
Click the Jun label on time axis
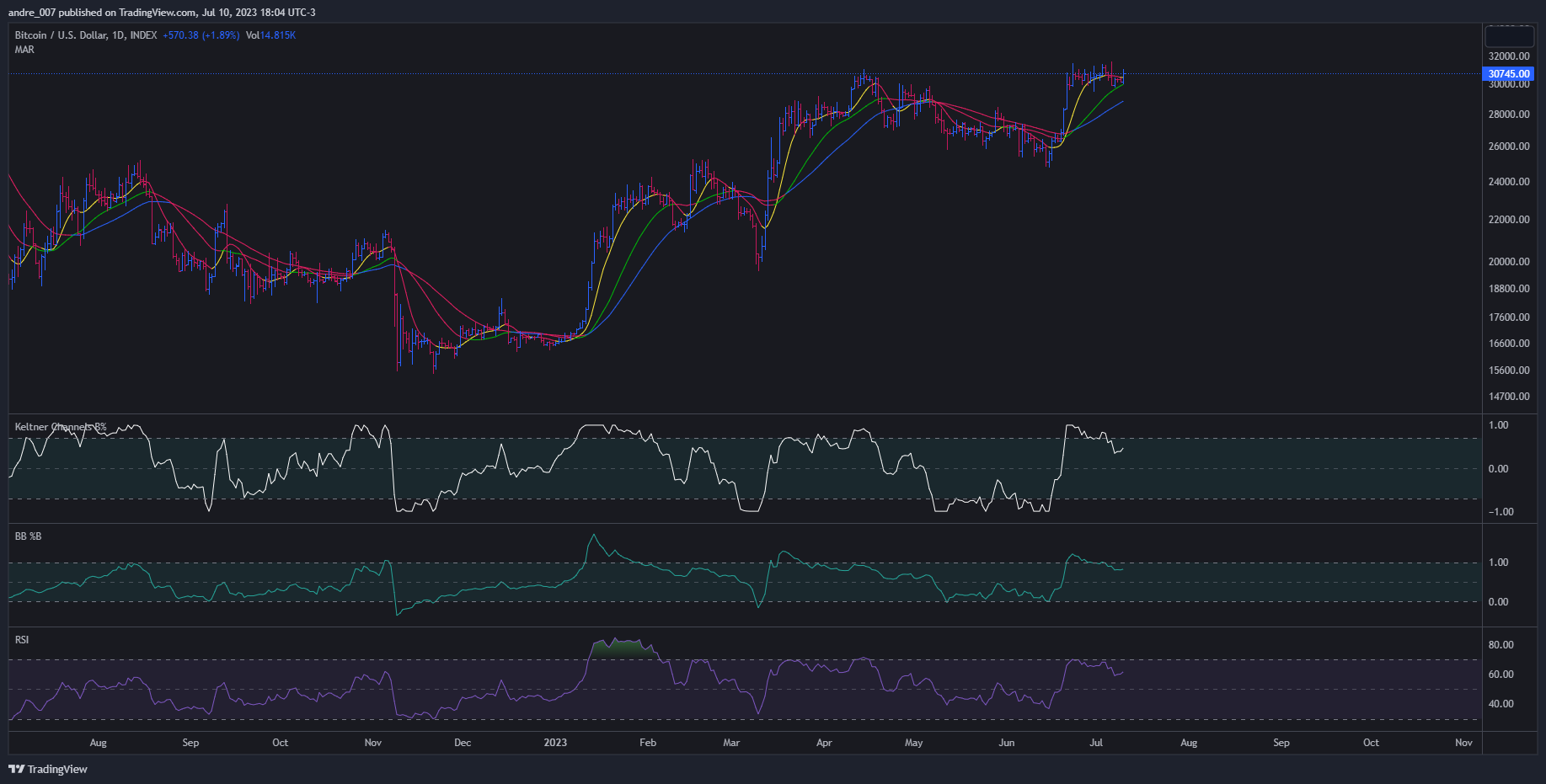pyautogui.click(x=1006, y=743)
